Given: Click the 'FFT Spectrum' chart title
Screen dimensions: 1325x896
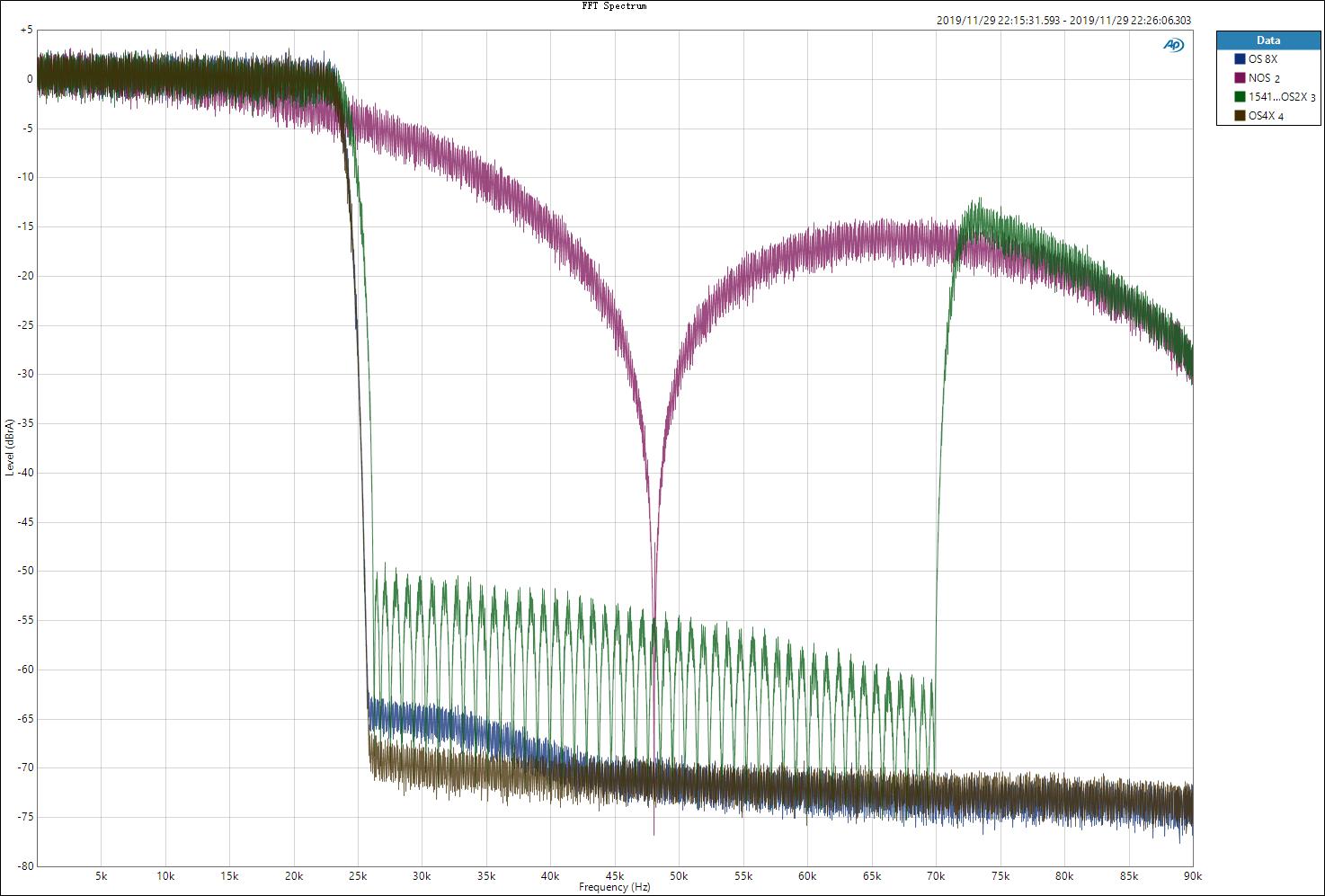Looking at the screenshot, I should coord(614,6).
